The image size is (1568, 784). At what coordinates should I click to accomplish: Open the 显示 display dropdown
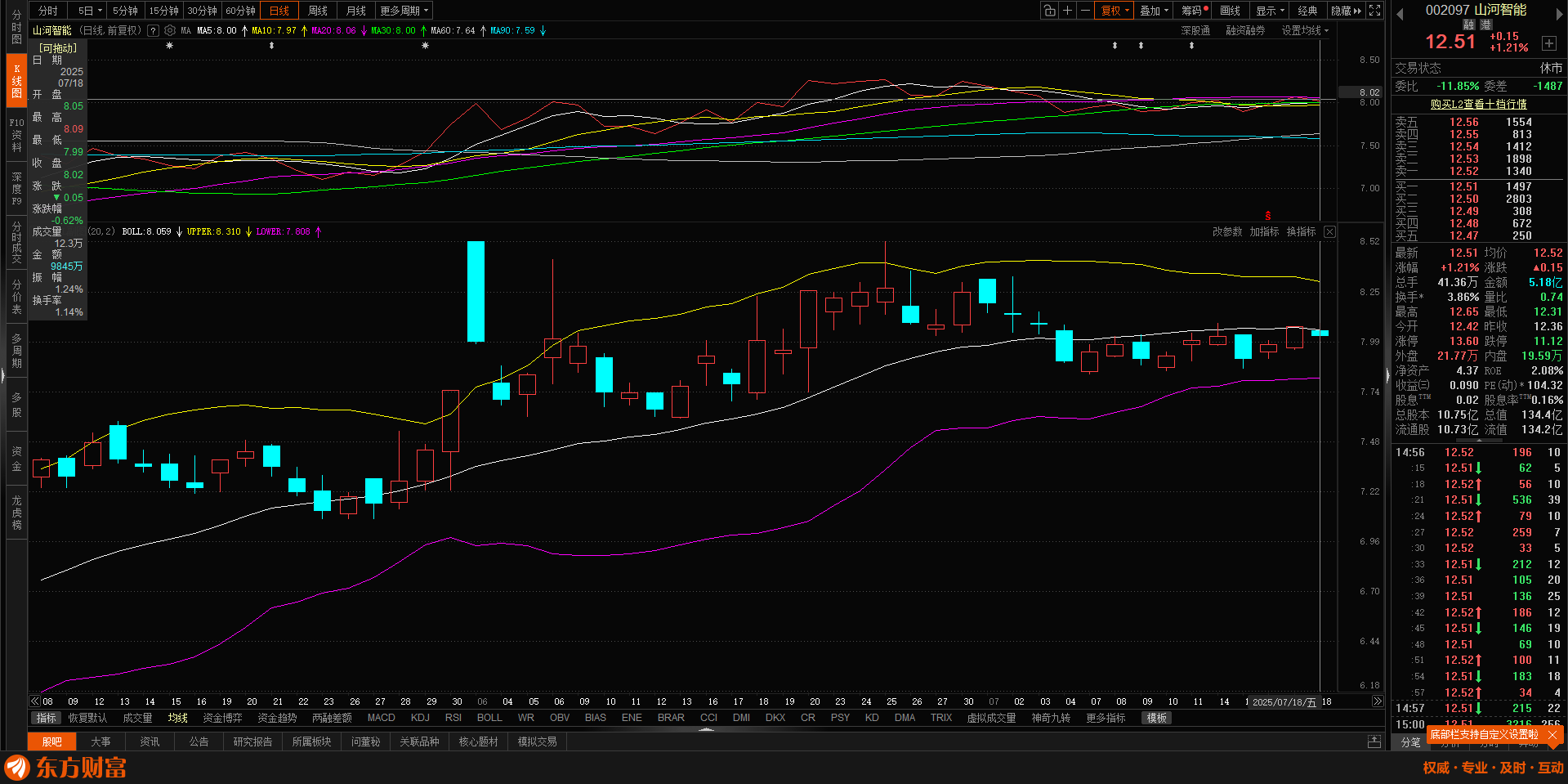point(1270,11)
